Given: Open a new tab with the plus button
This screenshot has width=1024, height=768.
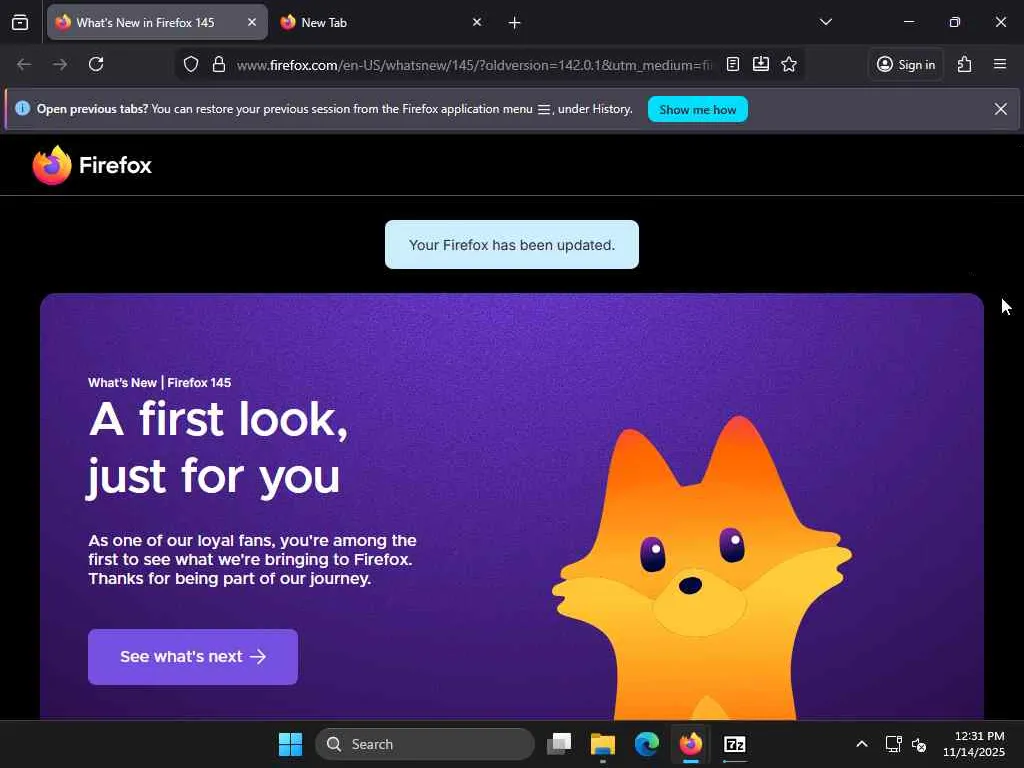Looking at the screenshot, I should pos(515,23).
